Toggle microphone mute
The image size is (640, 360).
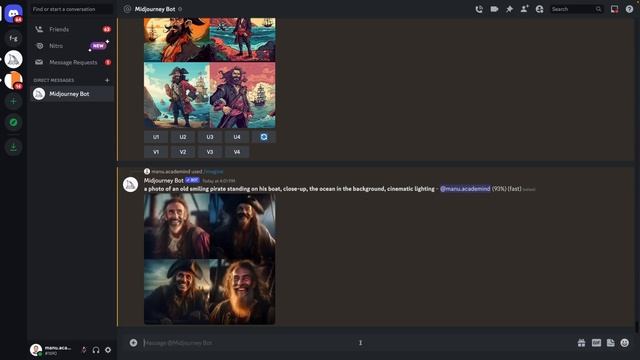tap(84, 350)
